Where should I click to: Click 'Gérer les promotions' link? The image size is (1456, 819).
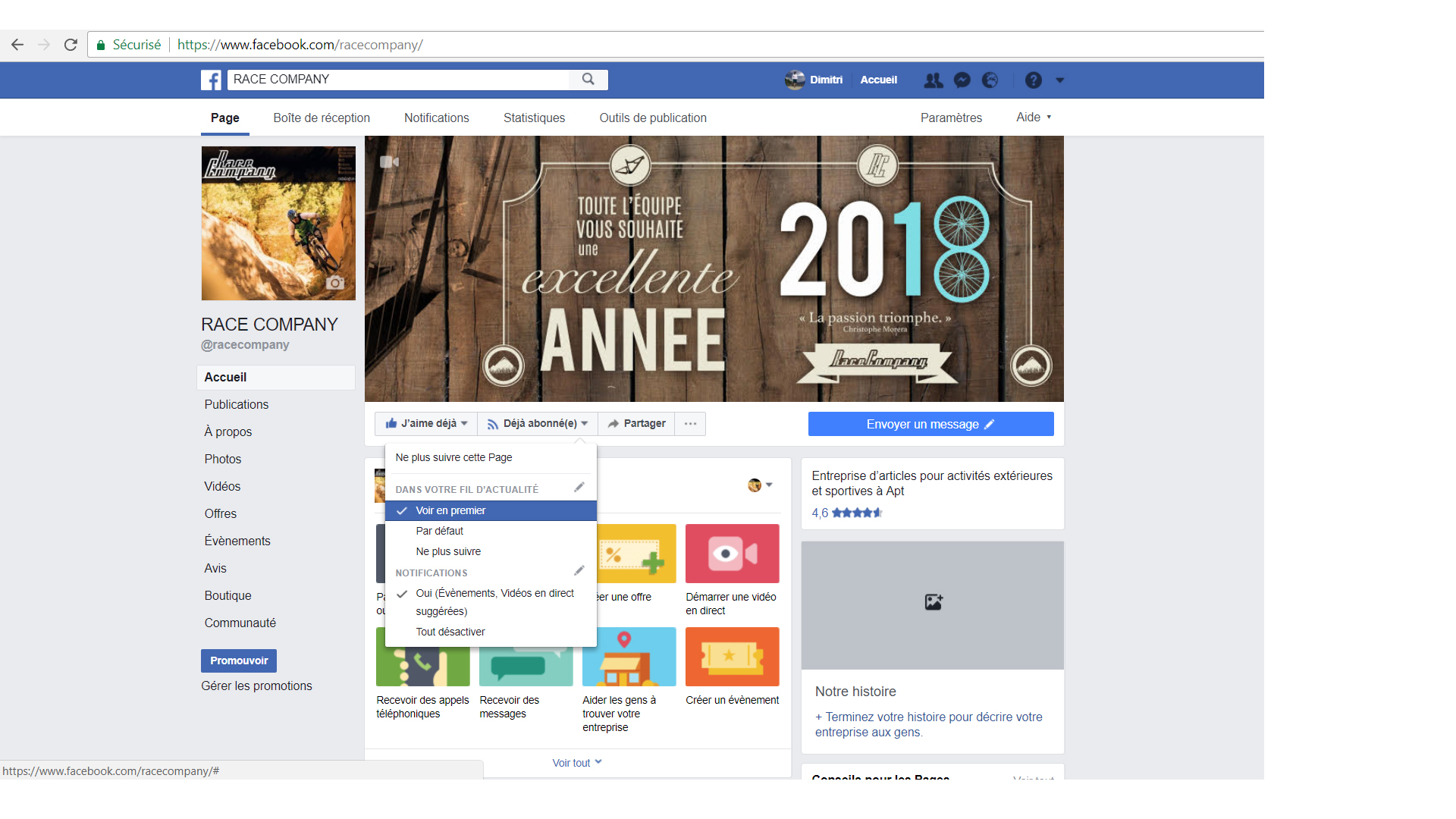256,686
